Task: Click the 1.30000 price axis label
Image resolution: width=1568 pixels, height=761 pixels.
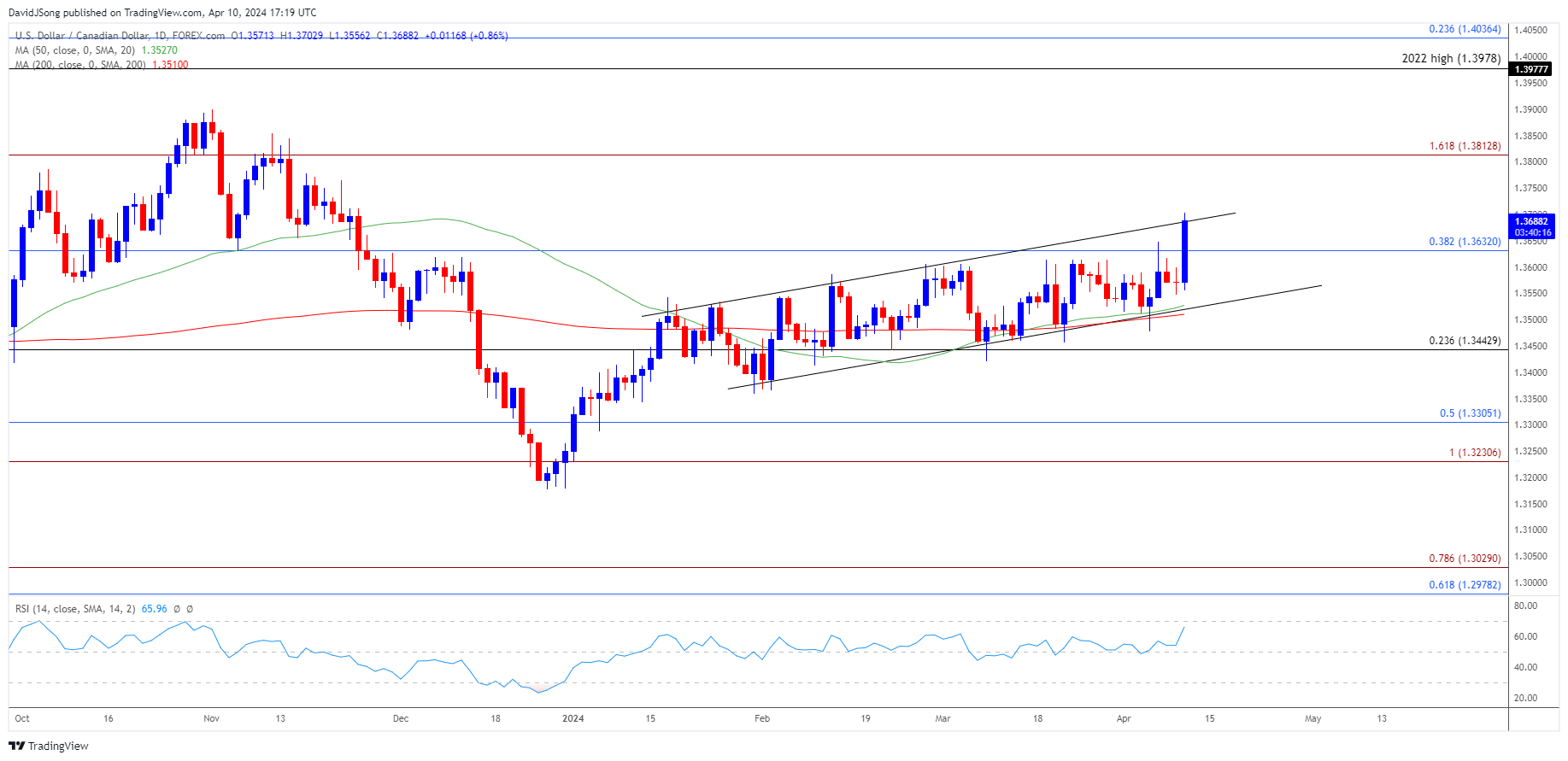Action: (1530, 582)
